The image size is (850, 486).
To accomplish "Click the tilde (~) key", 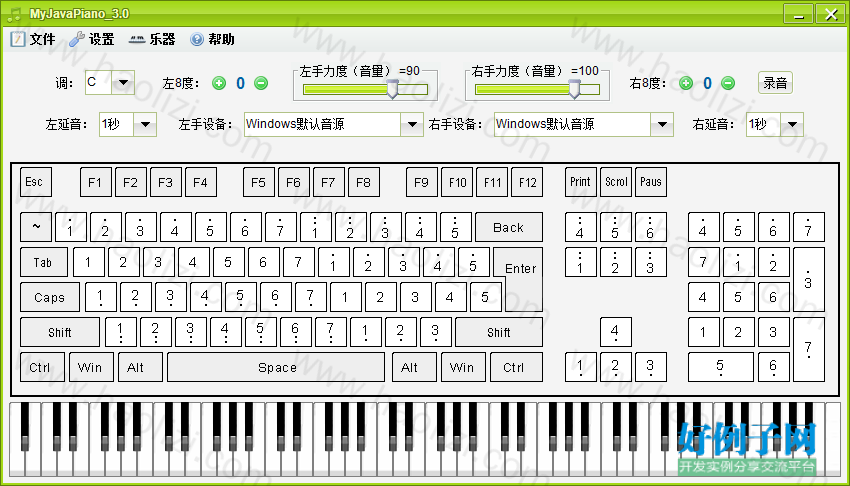I will point(36,227).
